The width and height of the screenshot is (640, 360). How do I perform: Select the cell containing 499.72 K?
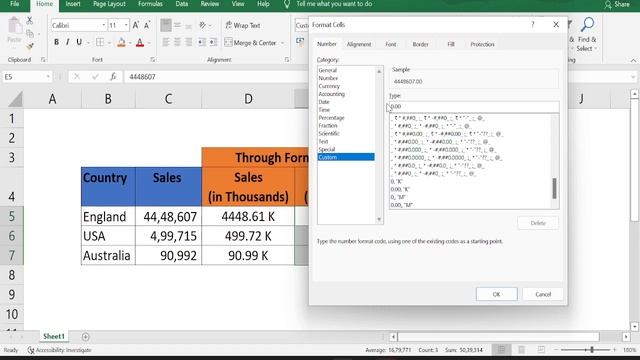coord(248,236)
